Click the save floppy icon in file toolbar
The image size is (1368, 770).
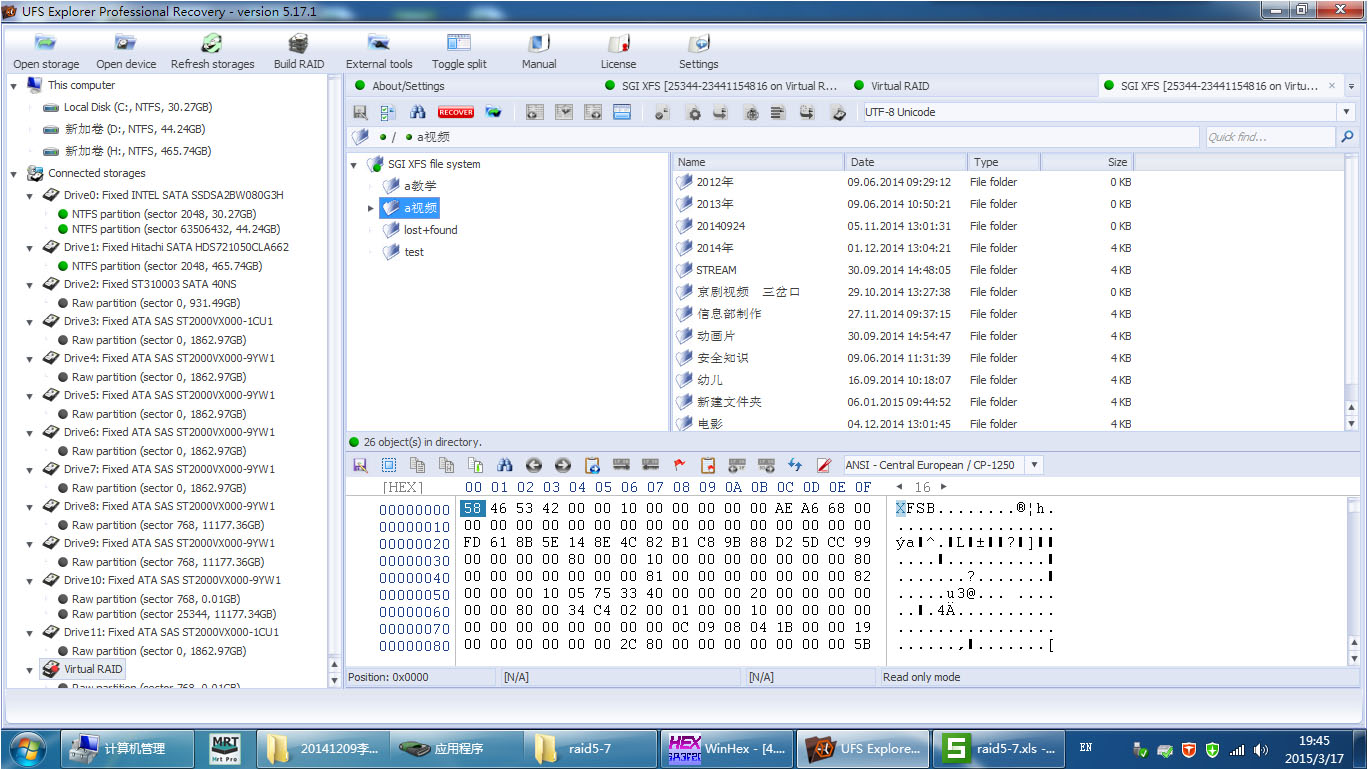point(360,112)
